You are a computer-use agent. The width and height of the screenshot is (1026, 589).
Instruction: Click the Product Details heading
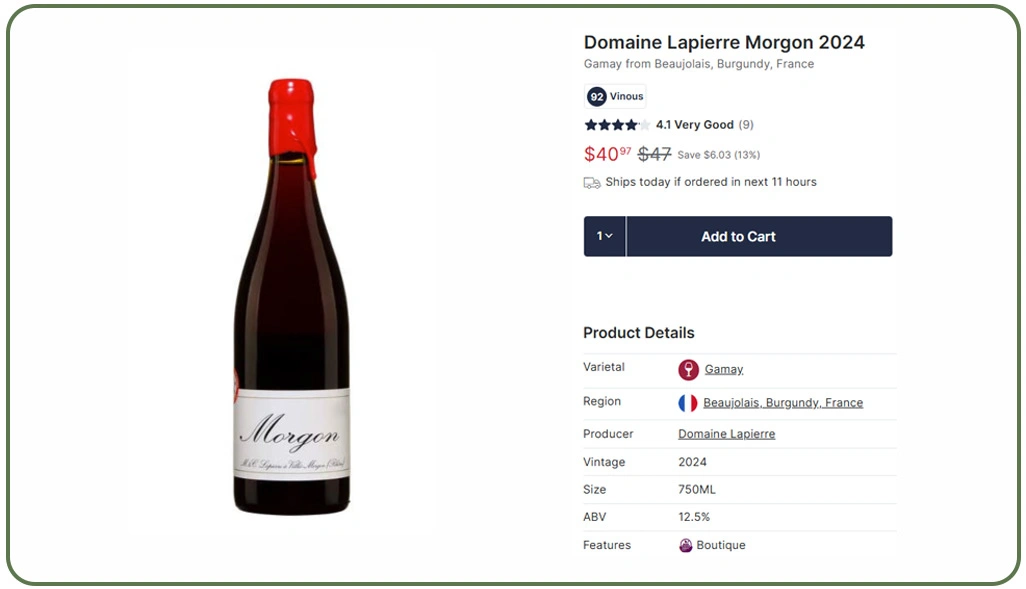click(639, 332)
